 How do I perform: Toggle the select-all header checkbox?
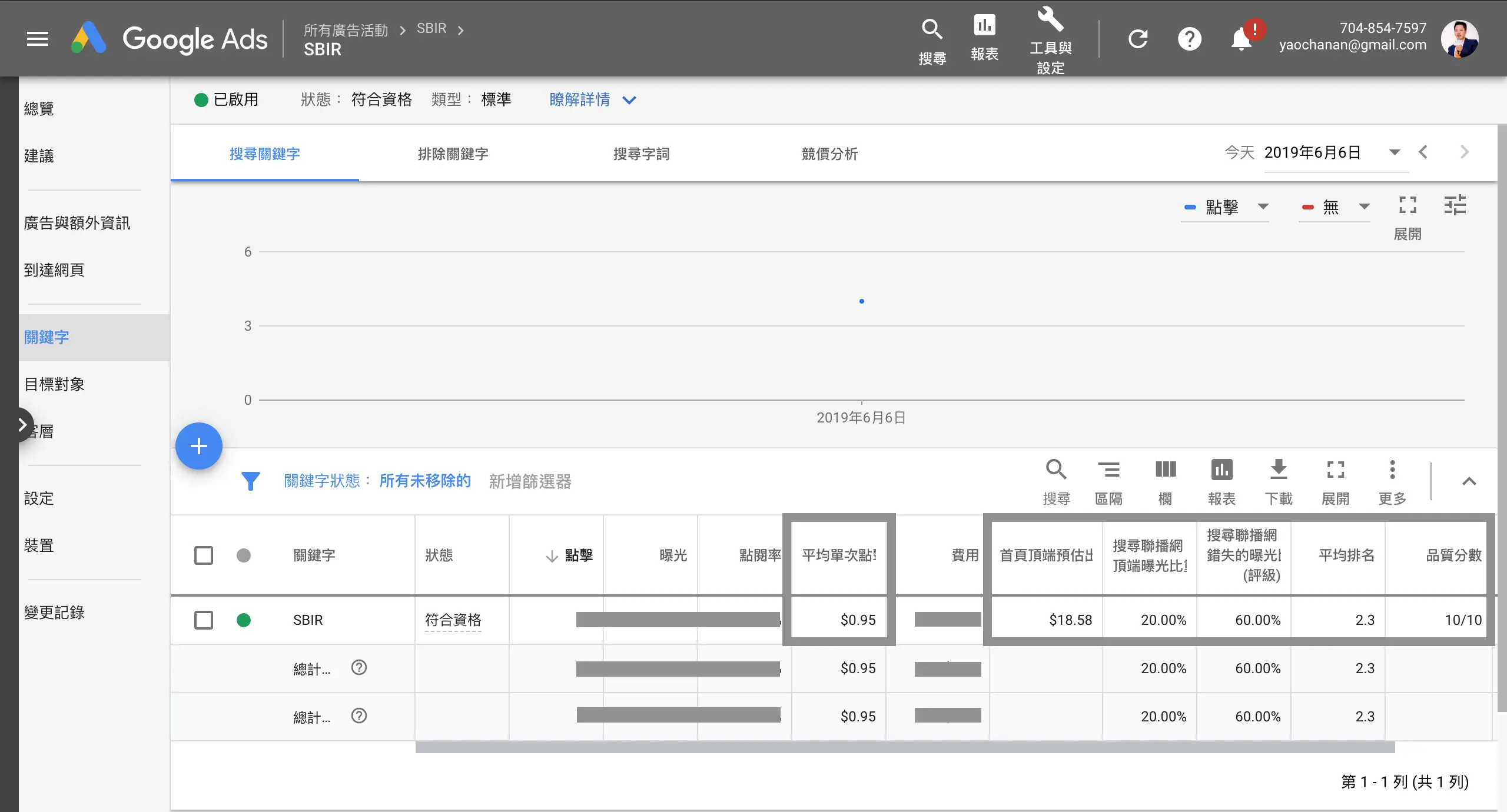pos(204,555)
